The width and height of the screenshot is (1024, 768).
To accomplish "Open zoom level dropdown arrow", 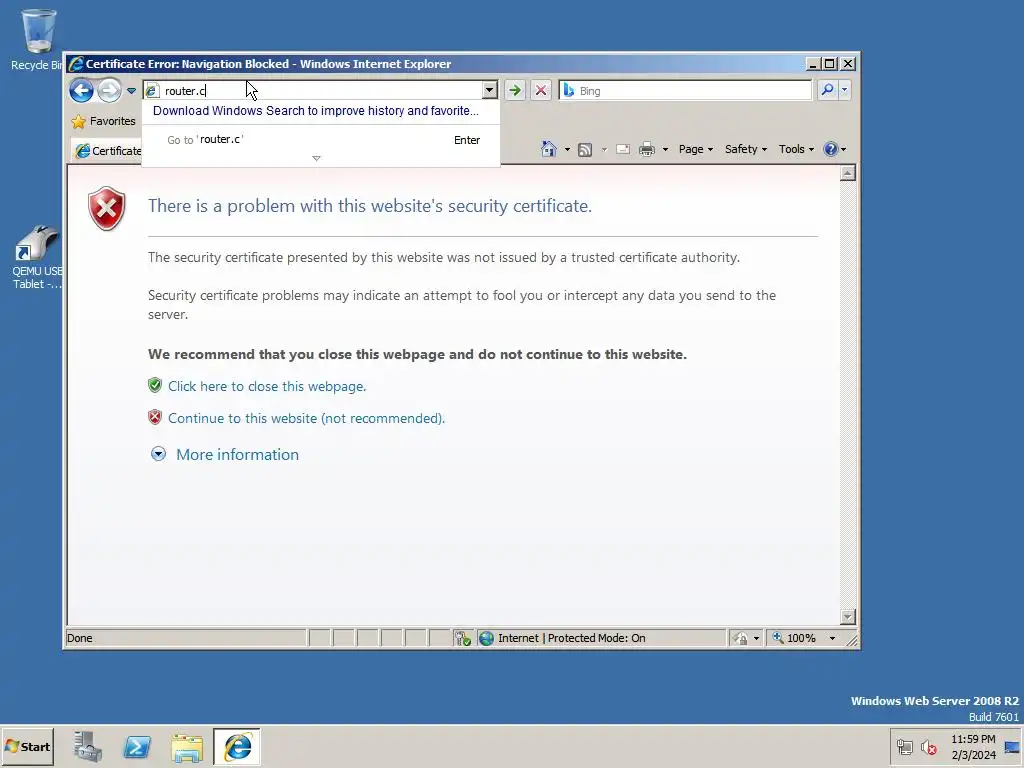I will [832, 638].
